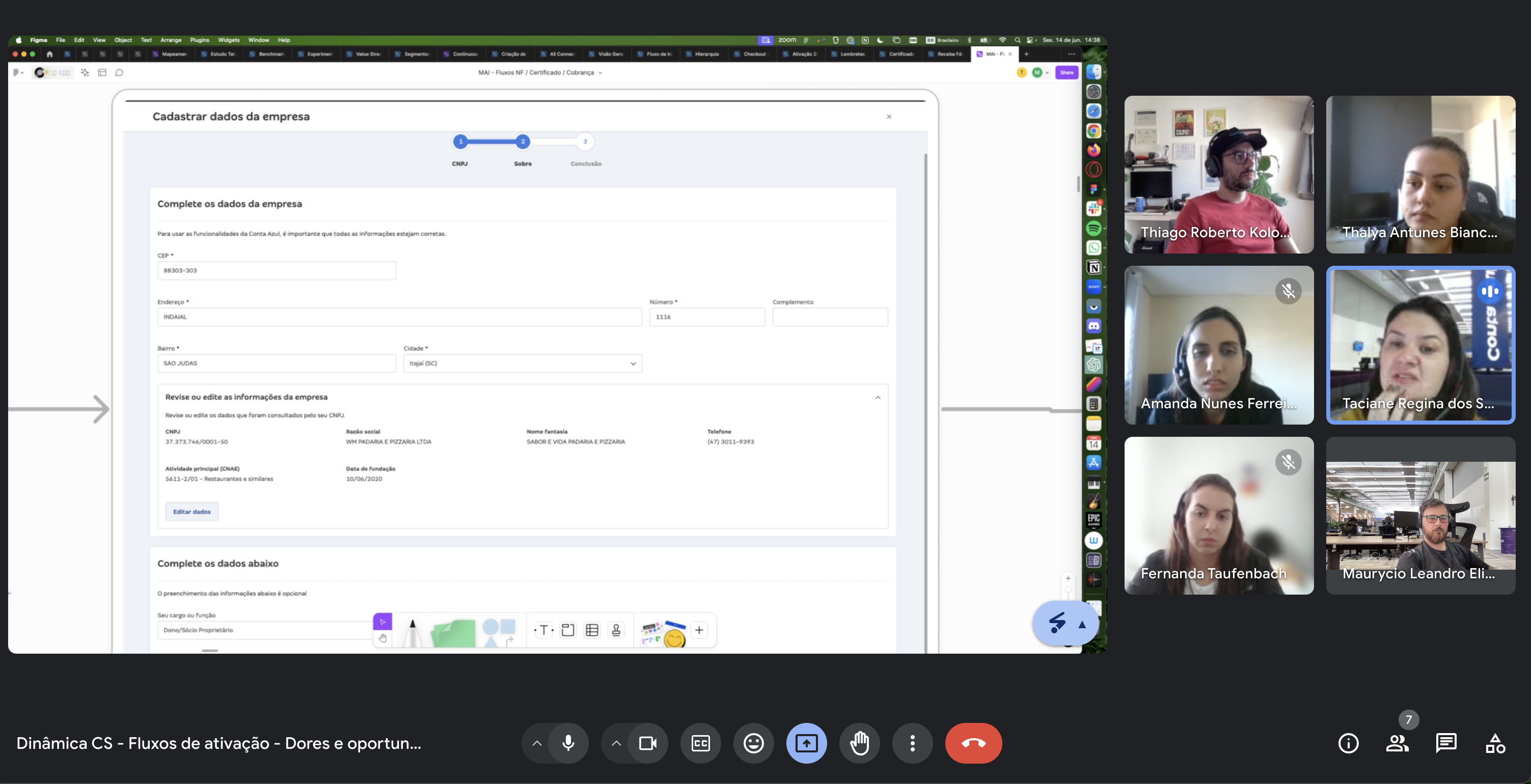Toggle the camera on or off

(647, 743)
